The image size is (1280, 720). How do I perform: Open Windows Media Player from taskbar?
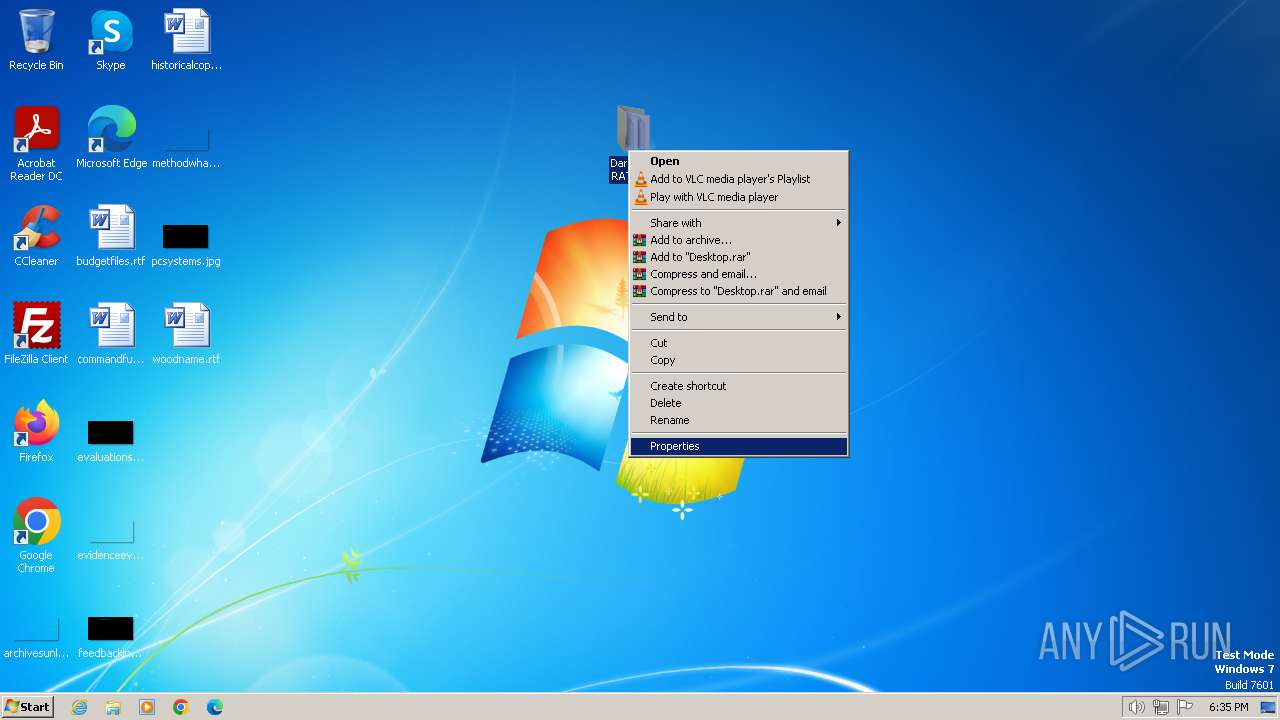(x=147, y=707)
